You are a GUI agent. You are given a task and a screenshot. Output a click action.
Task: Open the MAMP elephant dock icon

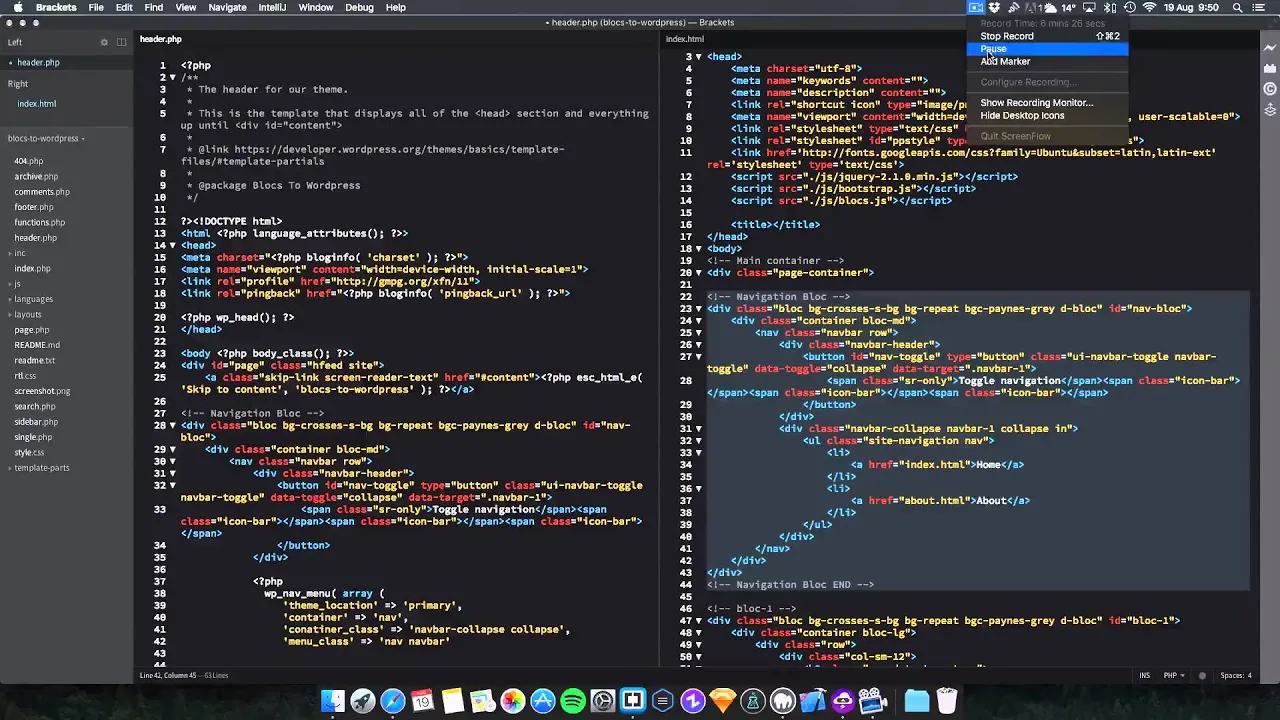(783, 701)
